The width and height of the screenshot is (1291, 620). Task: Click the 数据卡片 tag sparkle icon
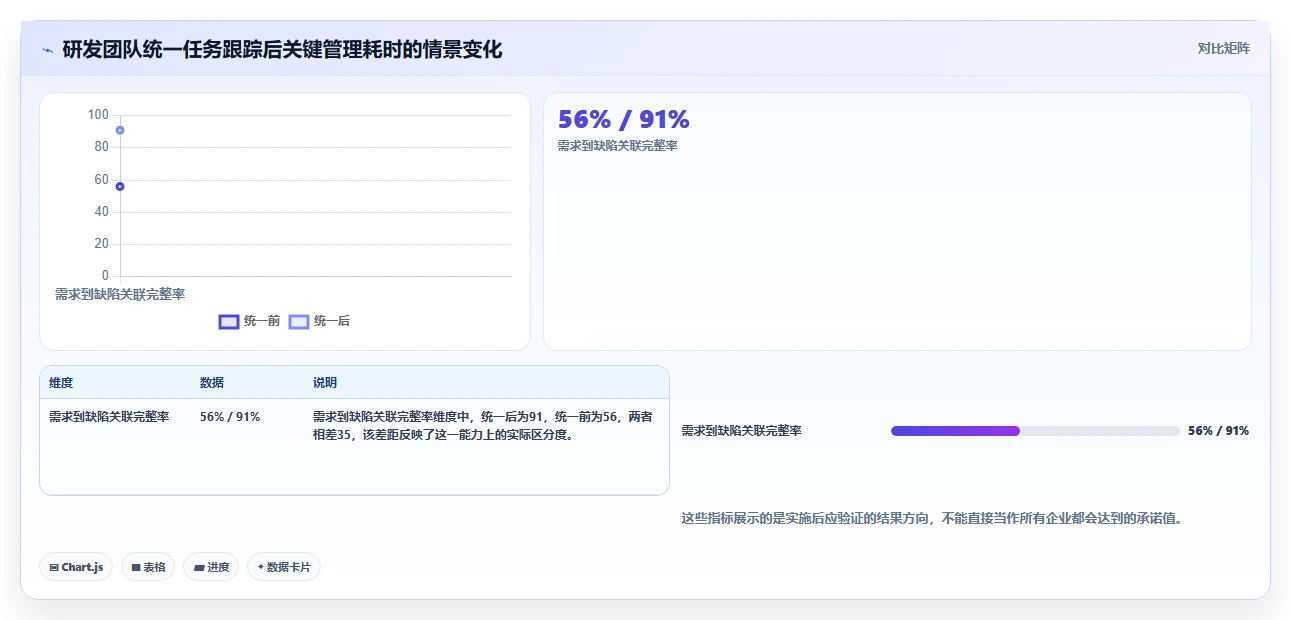pyautogui.click(x=261, y=567)
